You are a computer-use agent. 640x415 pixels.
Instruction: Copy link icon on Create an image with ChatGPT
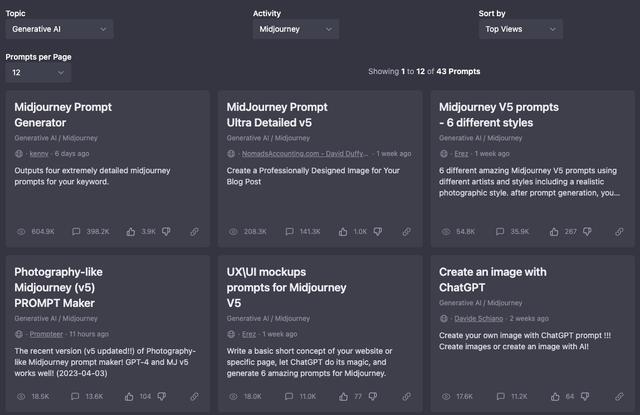point(619,396)
